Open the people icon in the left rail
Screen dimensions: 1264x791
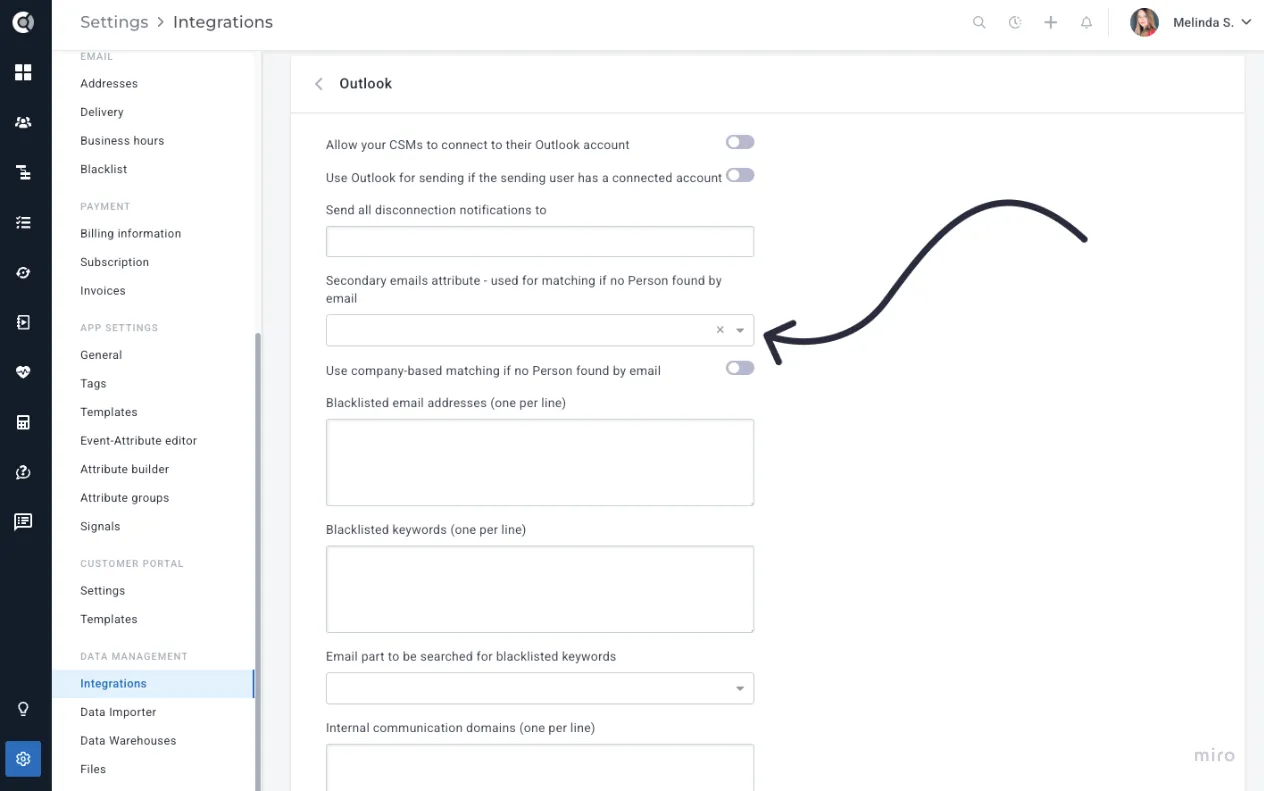point(23,122)
